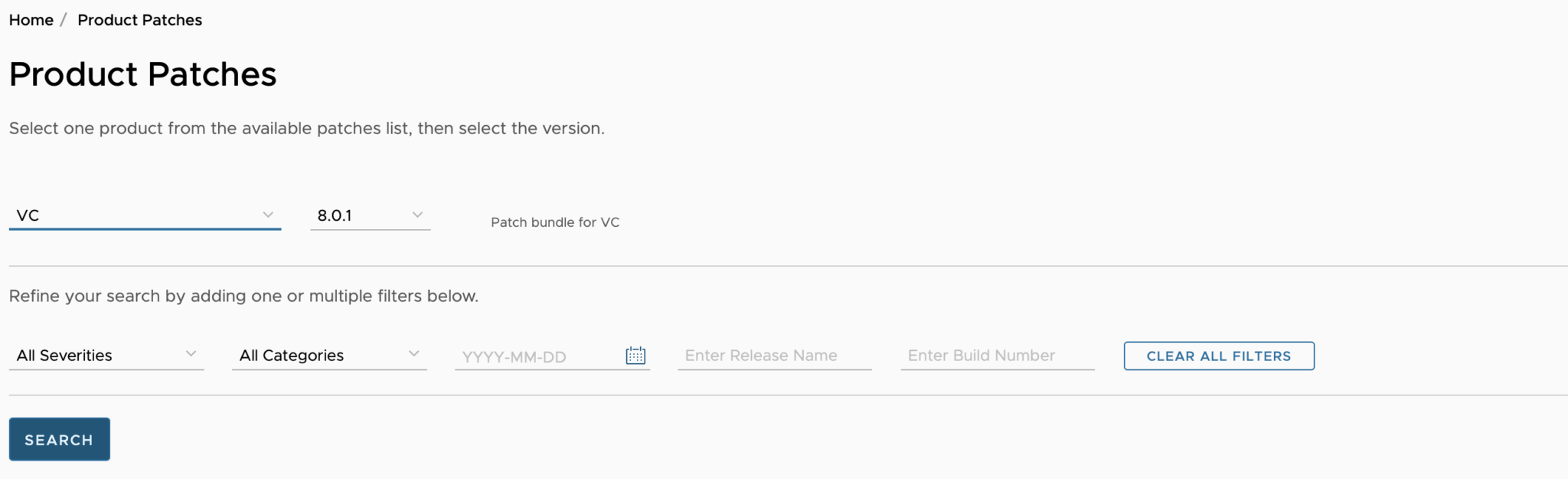Click the Product Patches page heading
This screenshot has width=1568, height=479.
pos(142,74)
